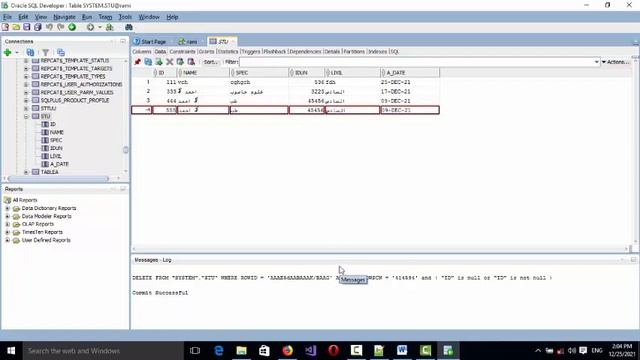Click the Insert Row icon

[x=159, y=62]
